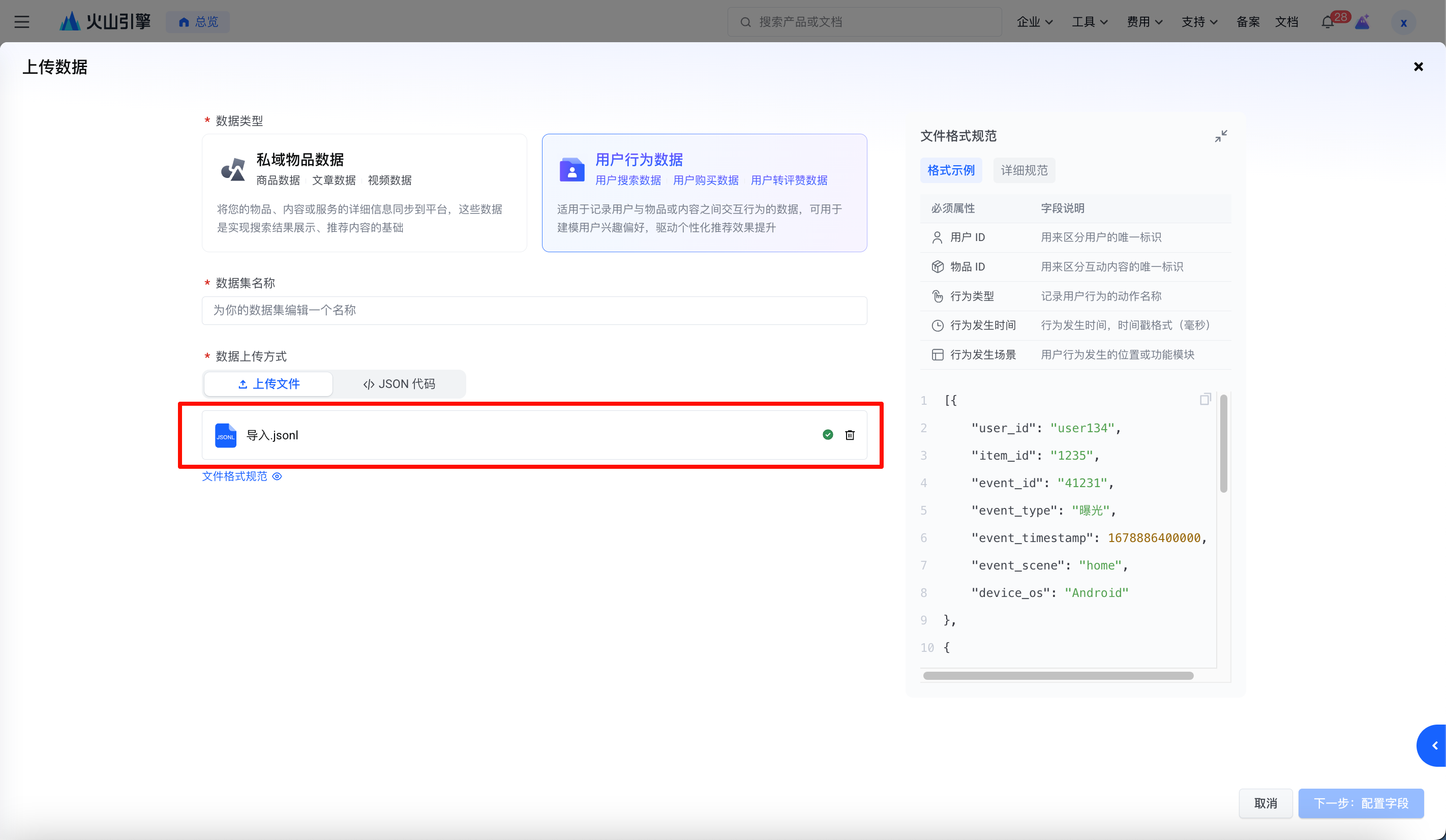The height and width of the screenshot is (840, 1446).
Task: Click 下一步：配置字段 button
Action: pos(1361,803)
